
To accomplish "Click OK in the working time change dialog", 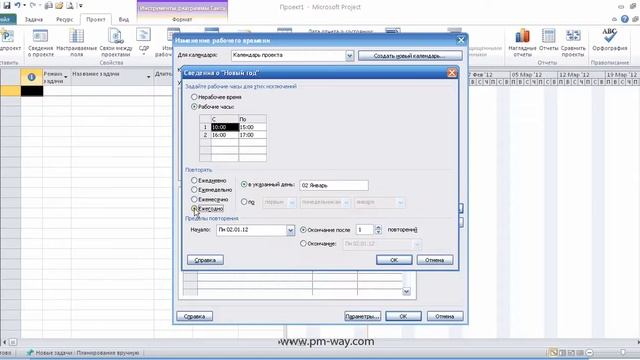I will pyautogui.click(x=403, y=316).
